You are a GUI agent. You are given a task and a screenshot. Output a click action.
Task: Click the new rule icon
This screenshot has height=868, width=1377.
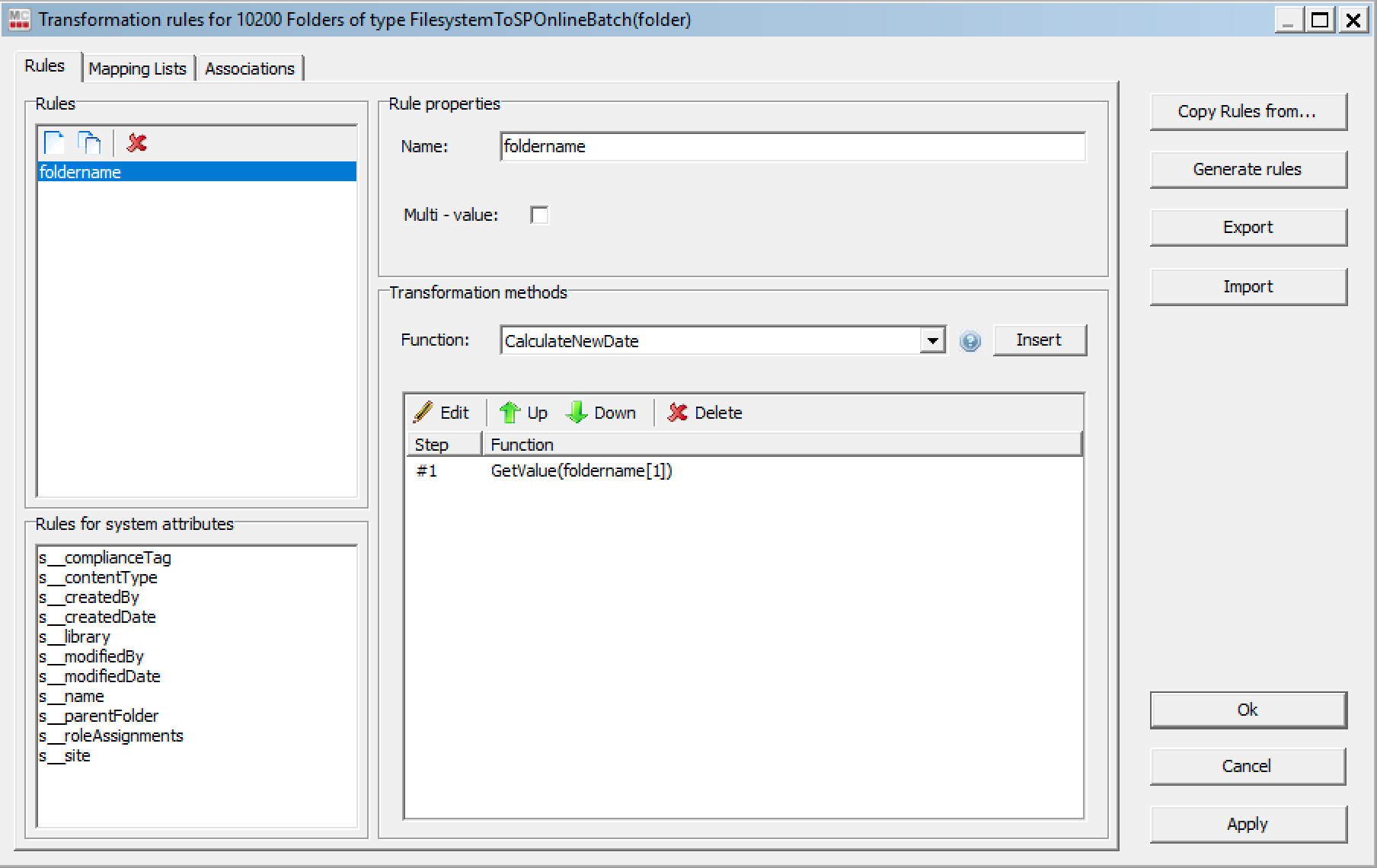click(54, 143)
